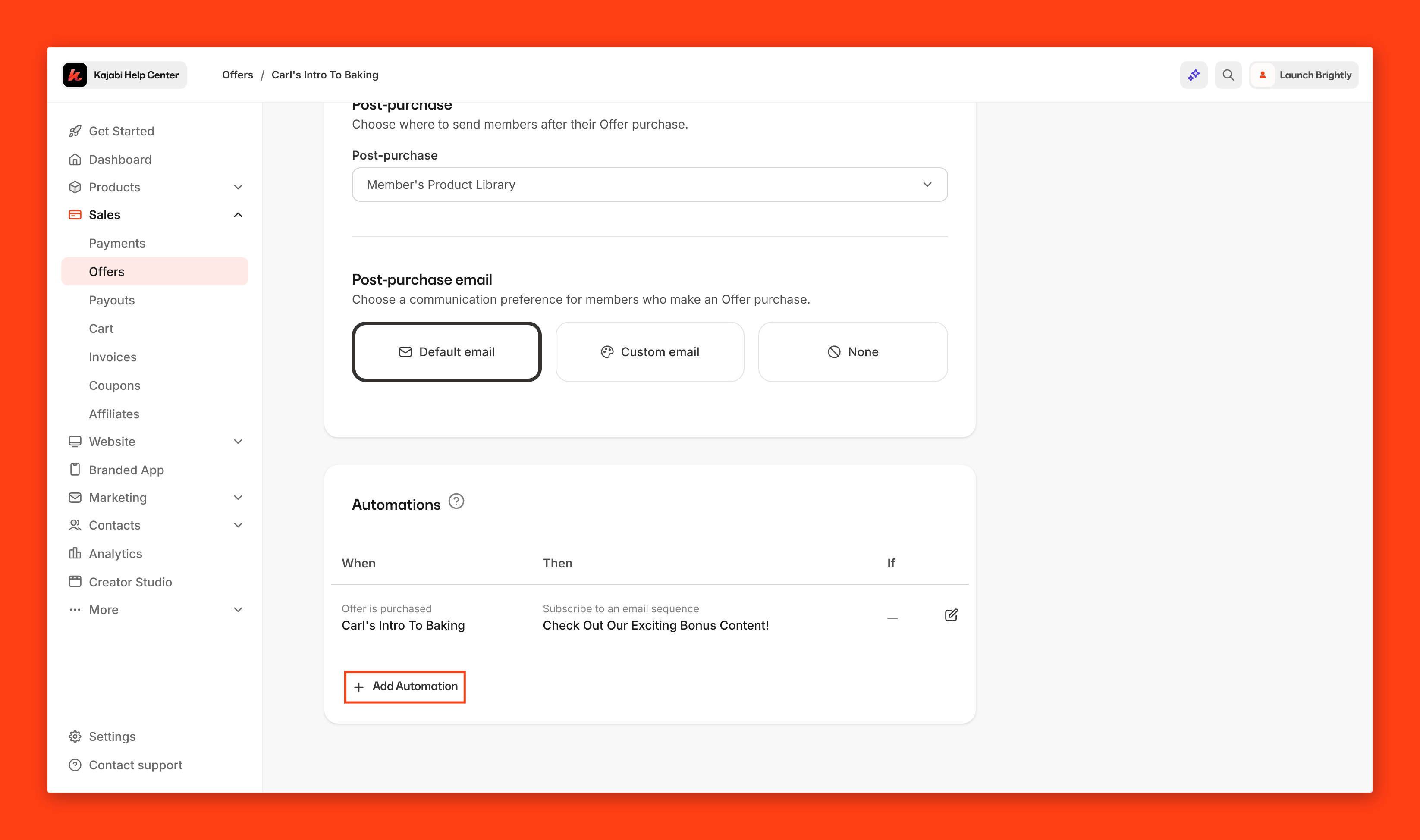The height and width of the screenshot is (840, 1420).
Task: Click the More ellipsis icon
Action: click(75, 610)
